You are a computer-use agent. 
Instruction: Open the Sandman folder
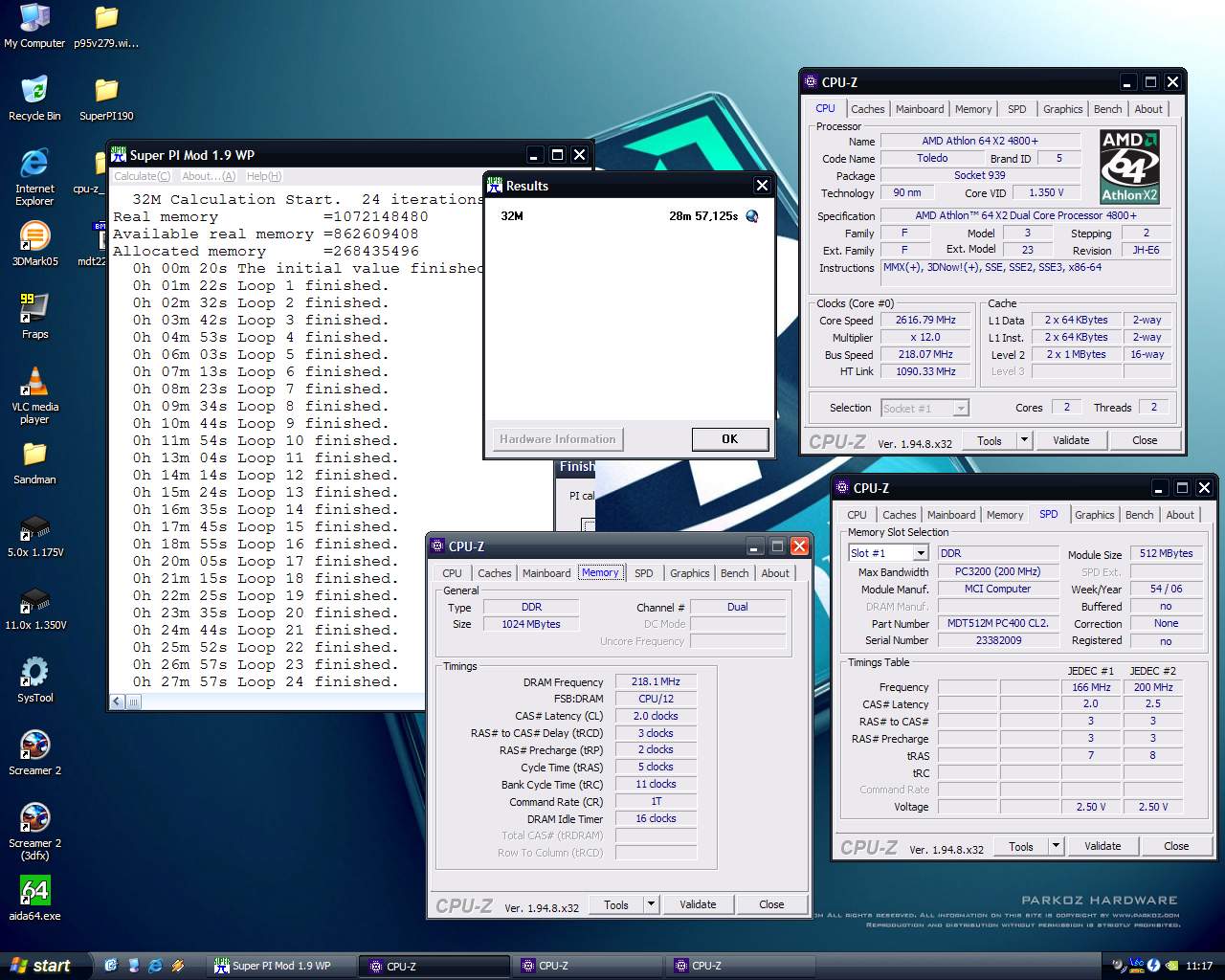34,462
